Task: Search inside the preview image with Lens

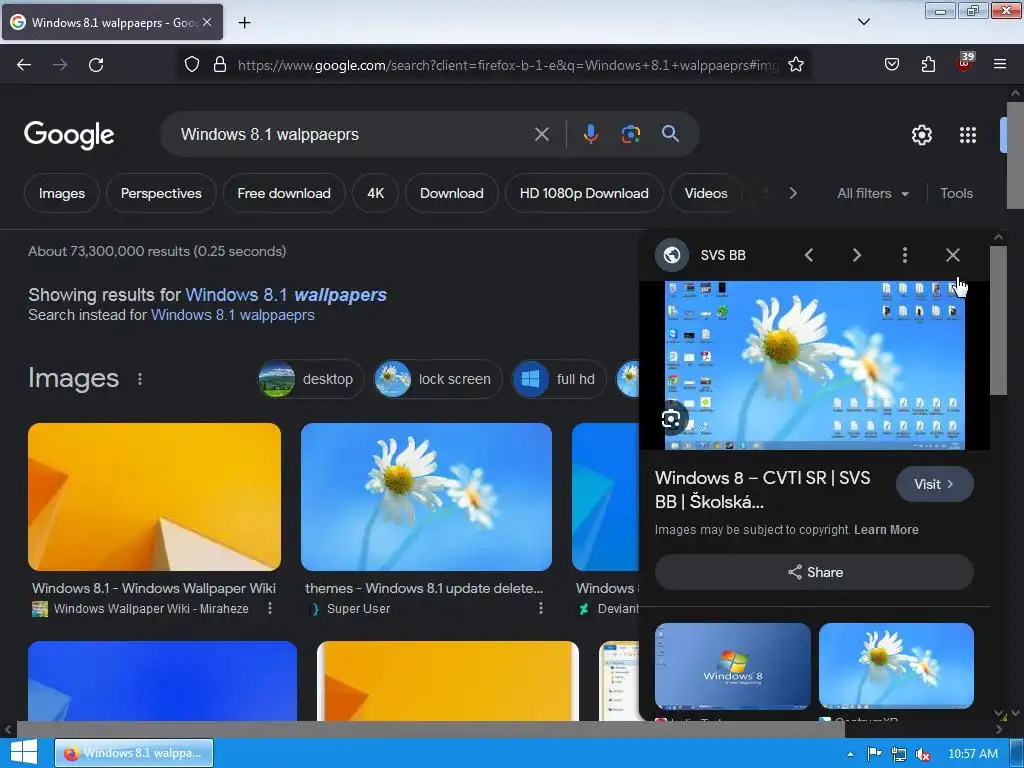Action: click(671, 419)
